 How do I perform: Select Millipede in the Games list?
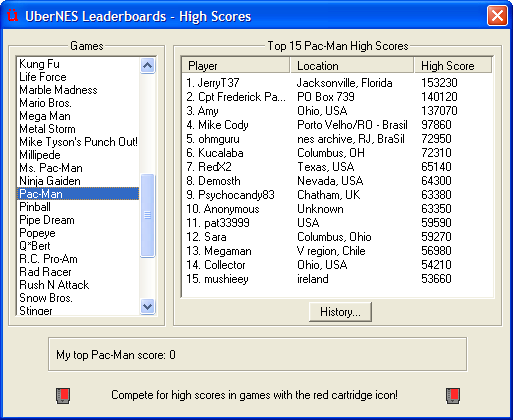pyautogui.click(x=78, y=155)
